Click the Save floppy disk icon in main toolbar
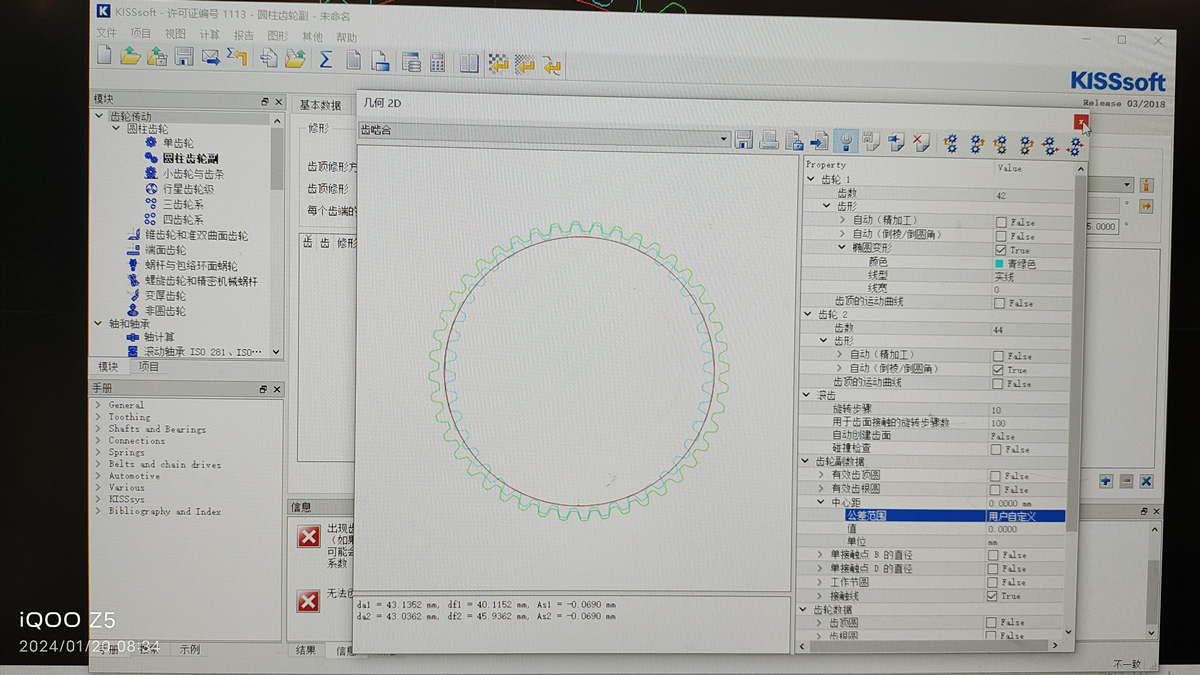Image resolution: width=1200 pixels, height=675 pixels. 184,58
